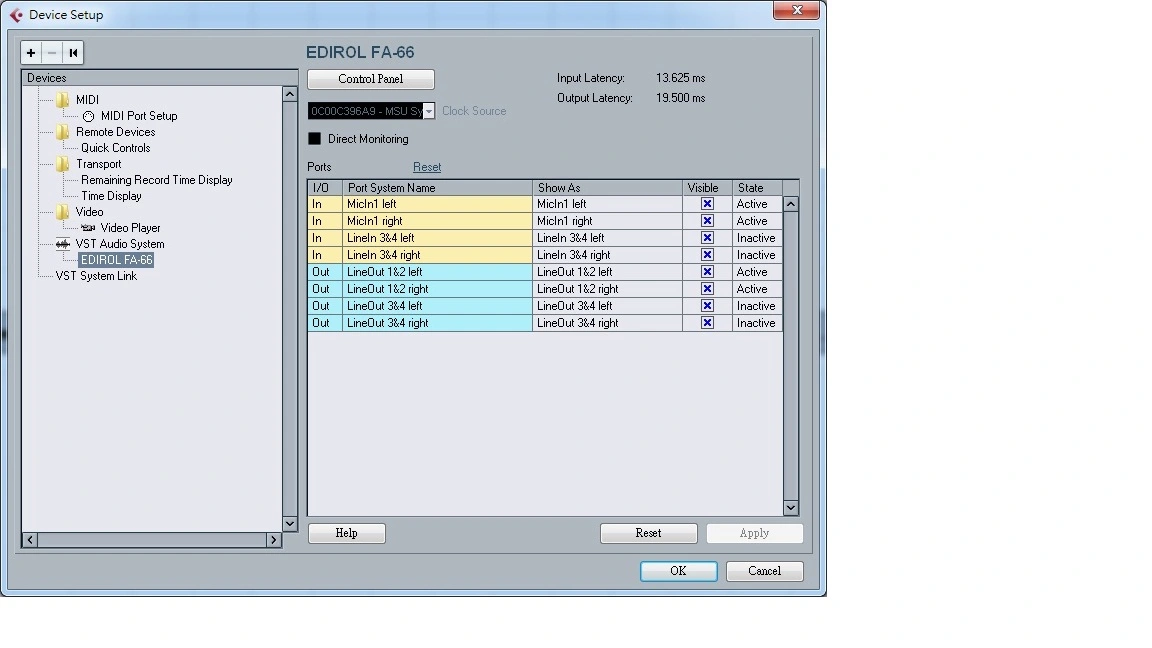Click the Active state of MicIn1 left
This screenshot has width=1152, height=648.
757,204
